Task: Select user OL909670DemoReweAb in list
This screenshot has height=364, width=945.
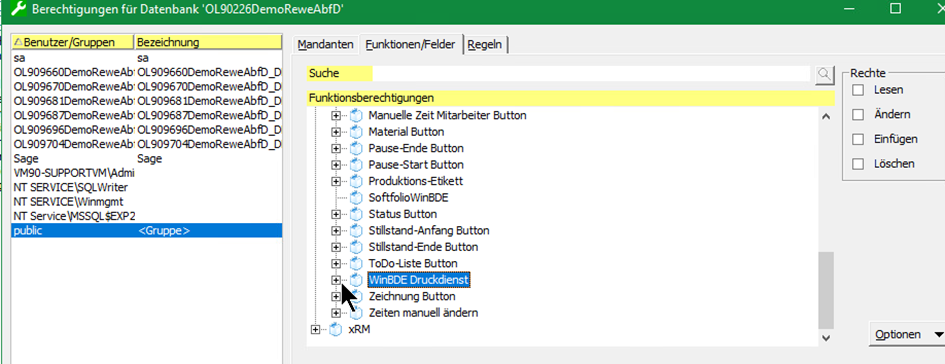Action: point(146,87)
